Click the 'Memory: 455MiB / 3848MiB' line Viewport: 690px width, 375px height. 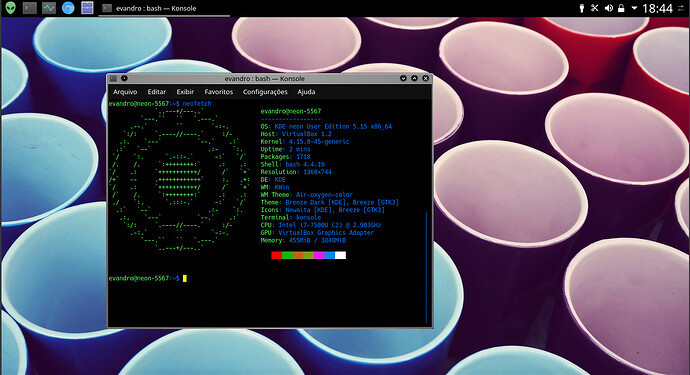303,240
